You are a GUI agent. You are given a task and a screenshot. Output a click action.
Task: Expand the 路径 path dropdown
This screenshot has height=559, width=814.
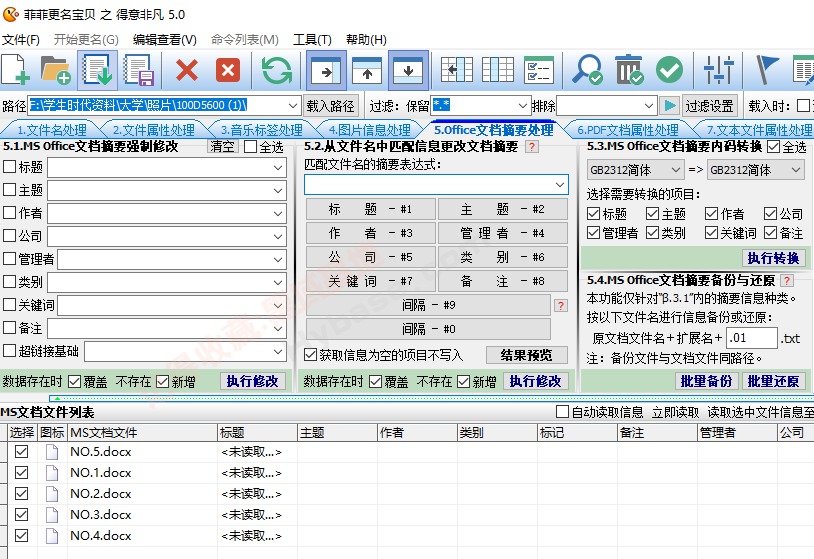pos(293,106)
